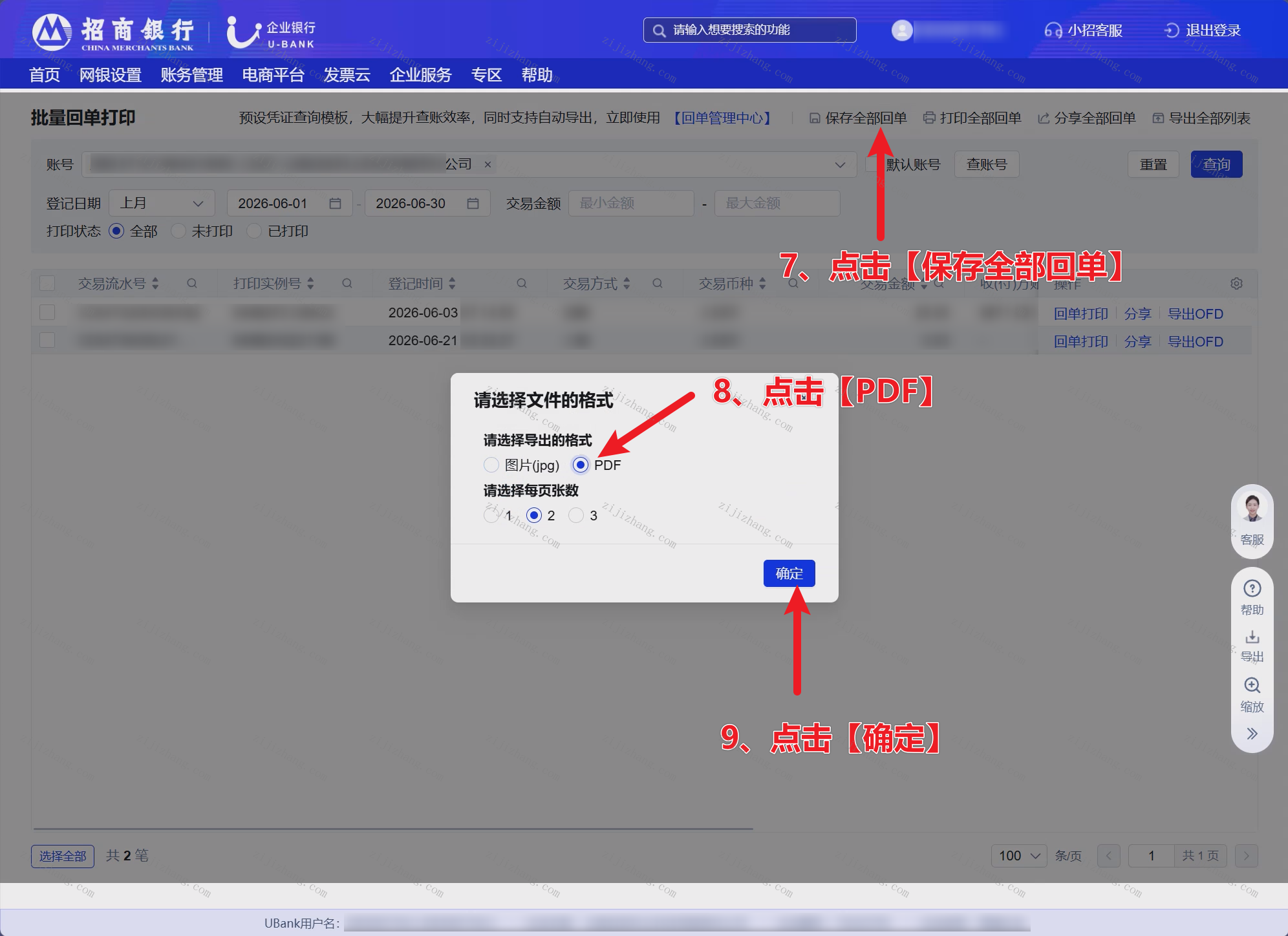The image size is (1288, 936).
Task: Click the 分享全部回单 share icon
Action: [x=1044, y=118]
